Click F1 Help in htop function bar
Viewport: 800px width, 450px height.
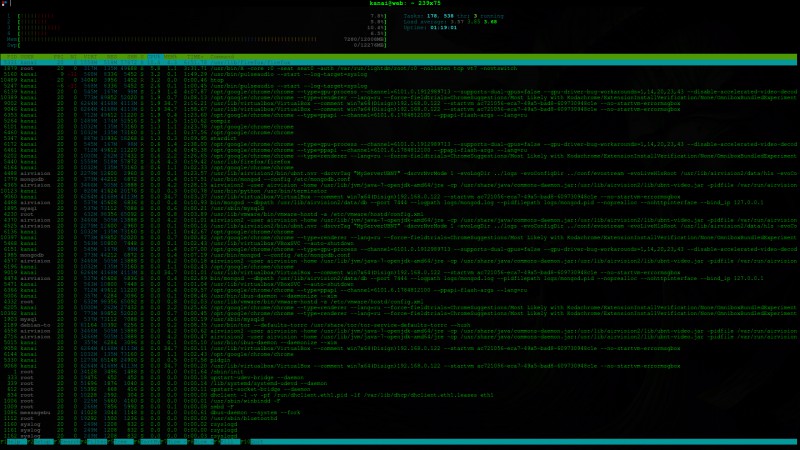[14, 442]
